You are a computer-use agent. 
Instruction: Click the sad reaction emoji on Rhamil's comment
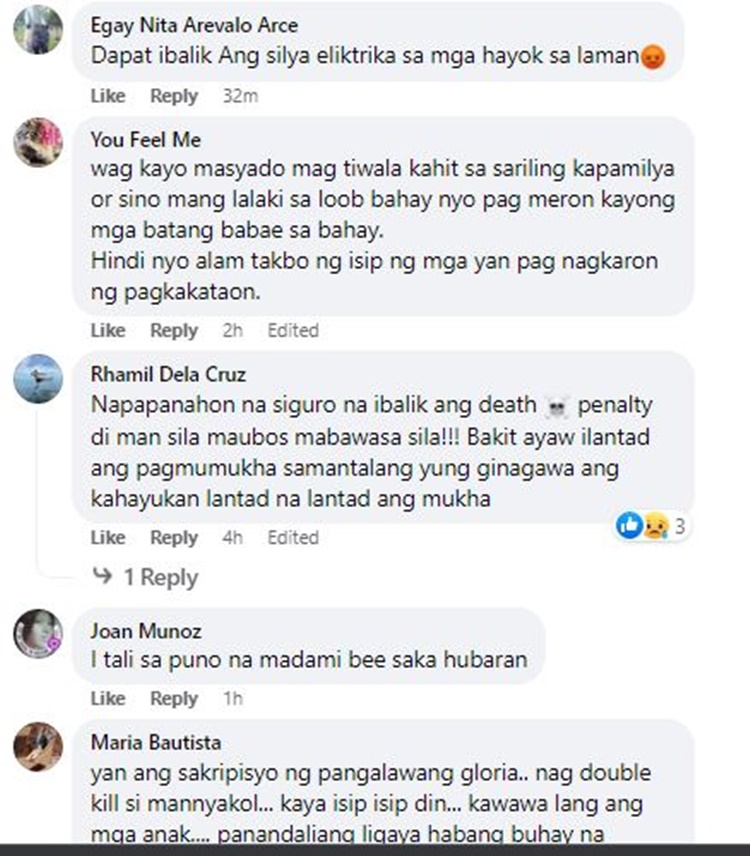point(656,526)
